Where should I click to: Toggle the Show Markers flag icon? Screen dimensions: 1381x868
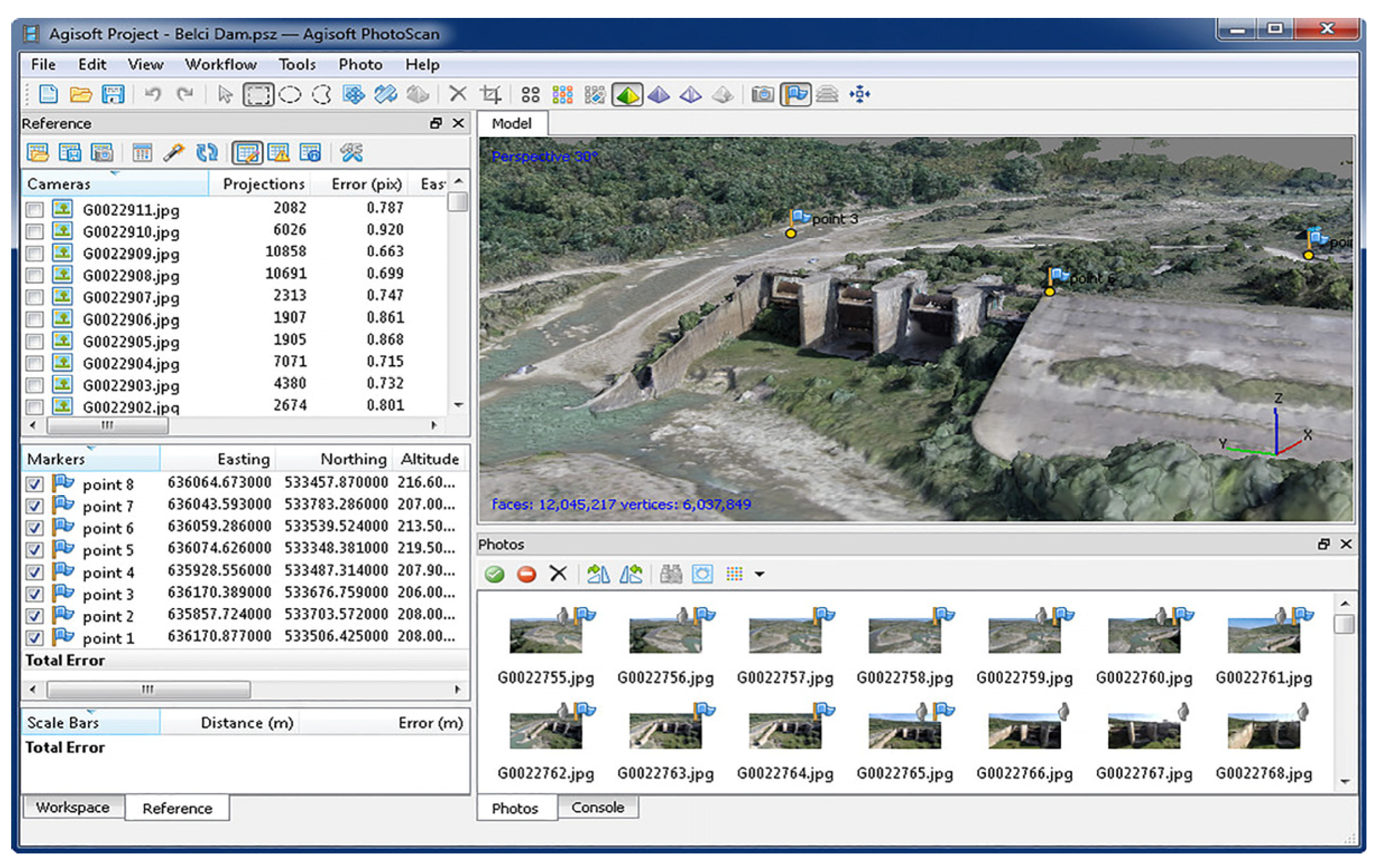pos(796,94)
